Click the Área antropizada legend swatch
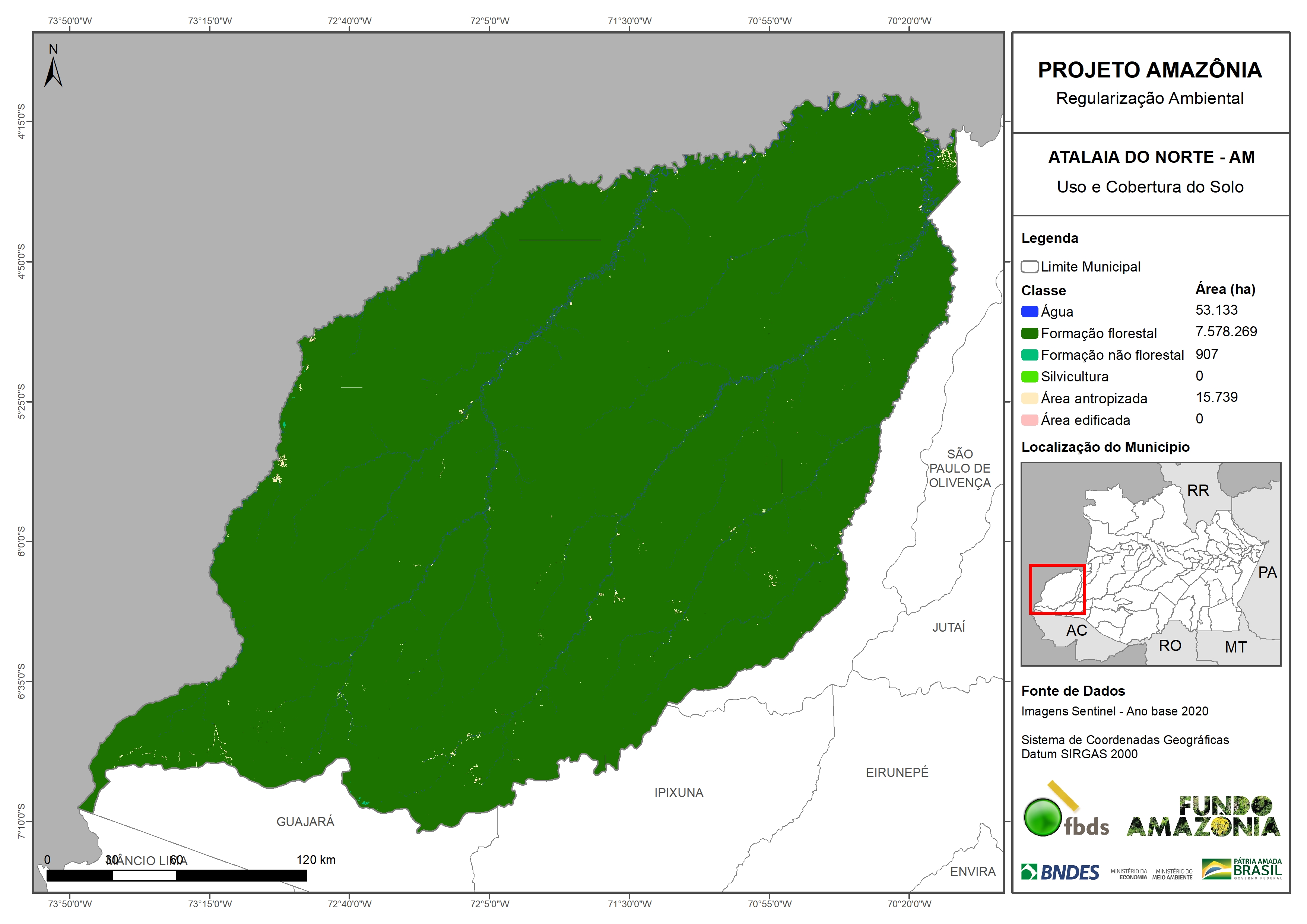 [1029, 399]
